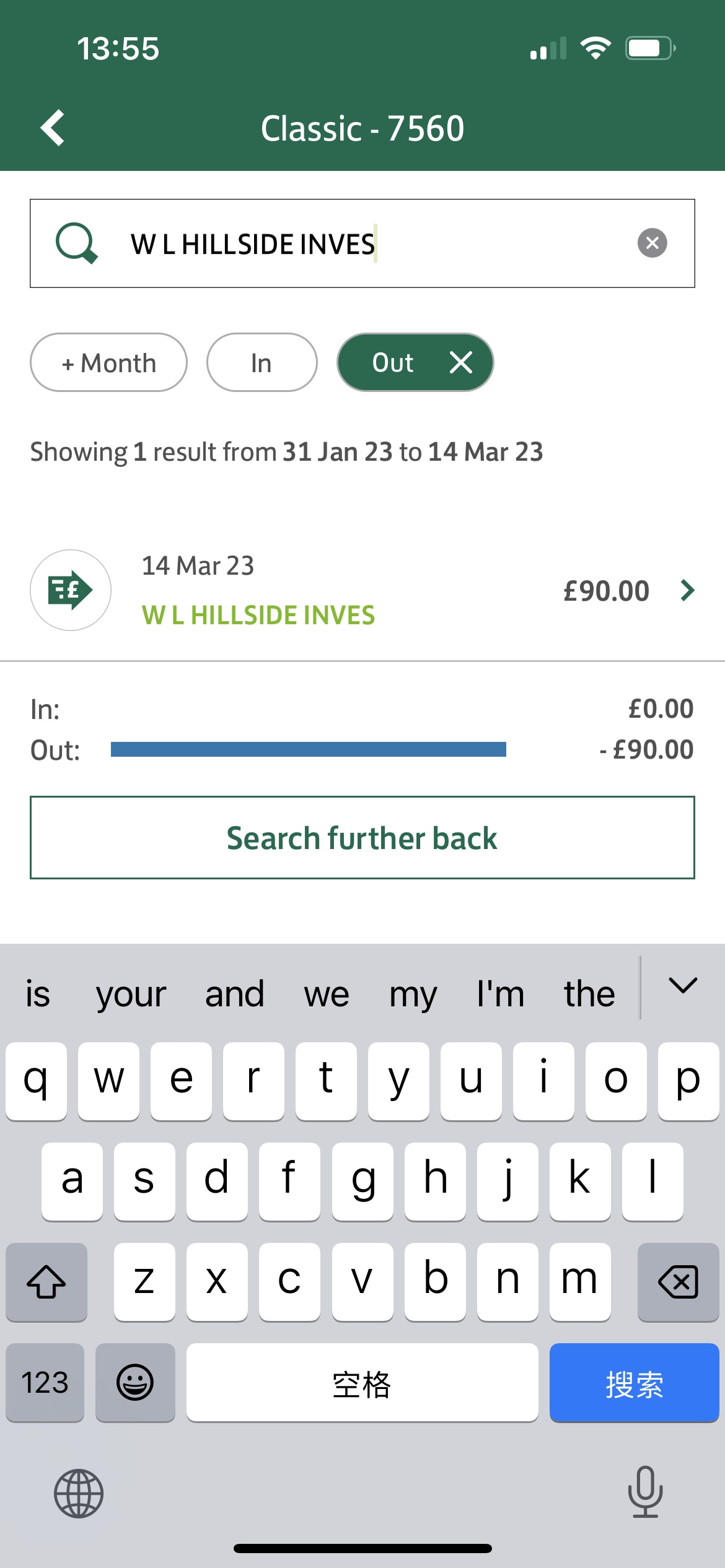Tap the search magnifier icon
The image size is (725, 1568).
[76, 243]
